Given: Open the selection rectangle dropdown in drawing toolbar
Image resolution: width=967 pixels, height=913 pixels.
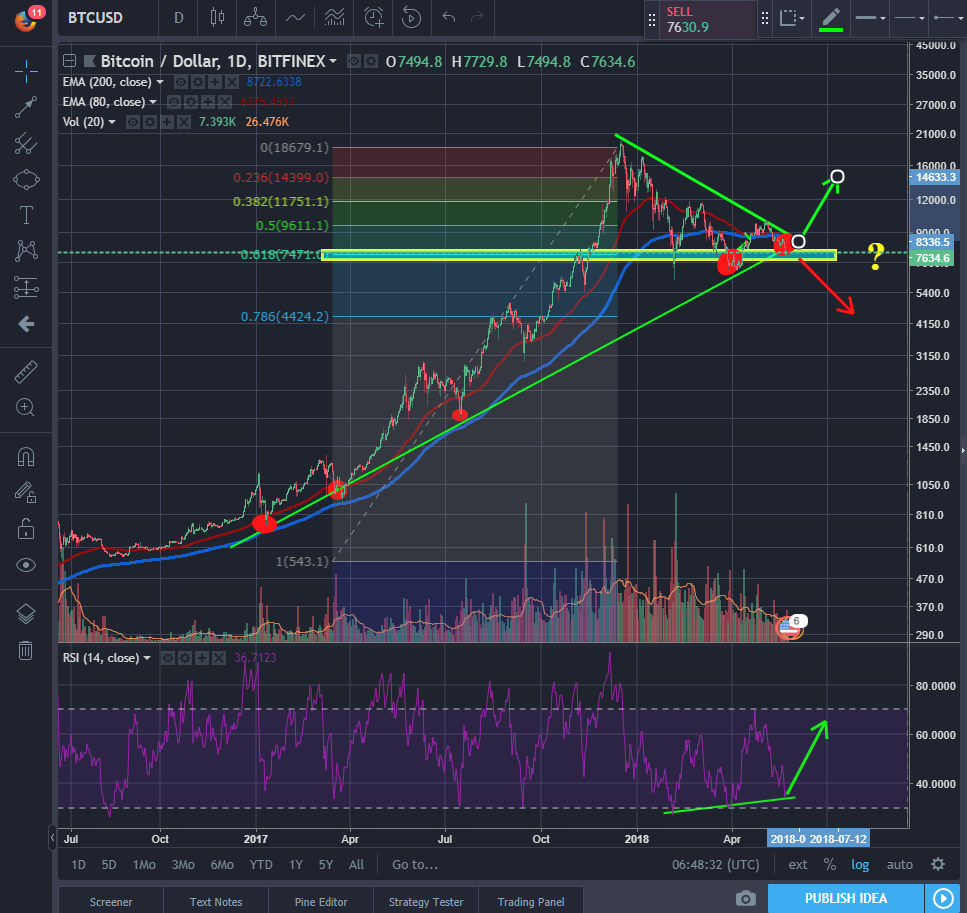Looking at the screenshot, I should [x=792, y=18].
